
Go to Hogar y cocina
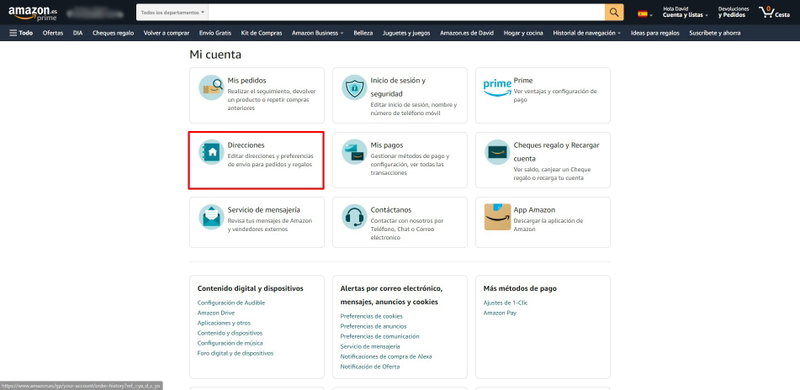[523, 33]
